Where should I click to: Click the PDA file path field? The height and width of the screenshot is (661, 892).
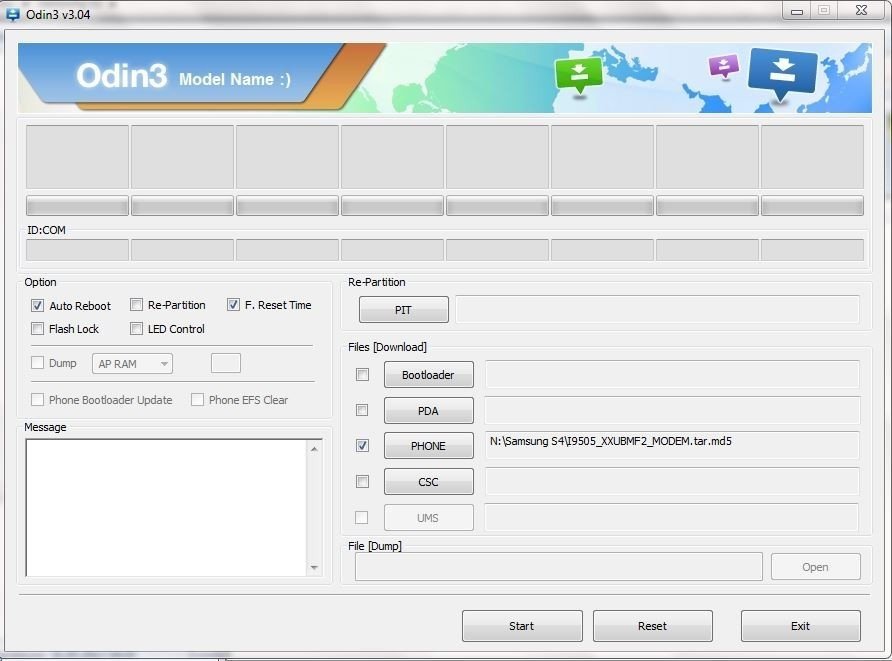[x=672, y=410]
